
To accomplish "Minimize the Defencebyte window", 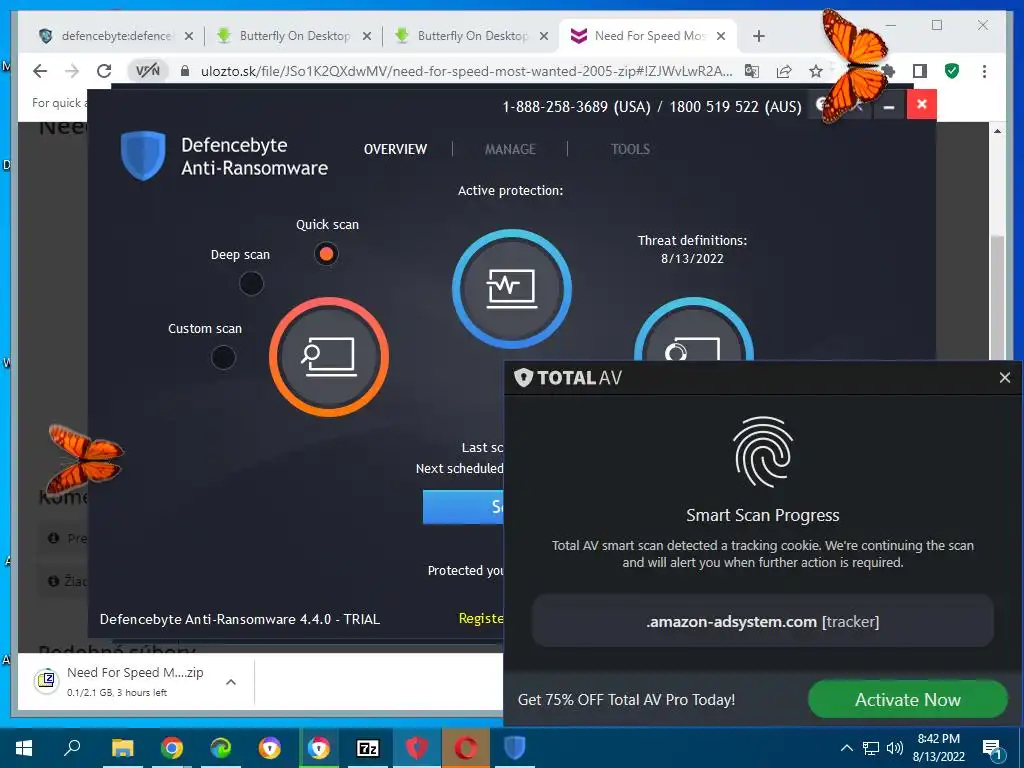I will pos(889,104).
